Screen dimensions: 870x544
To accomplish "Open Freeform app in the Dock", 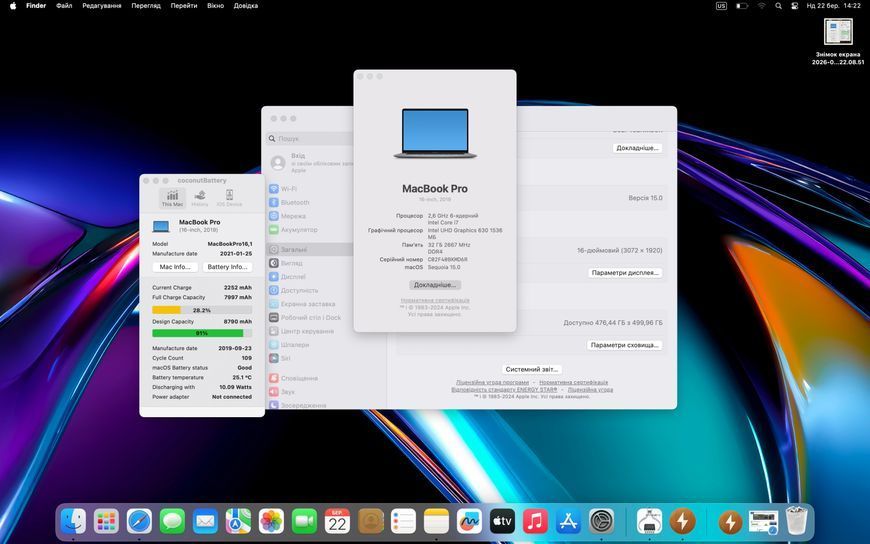I will pyautogui.click(x=469, y=521).
